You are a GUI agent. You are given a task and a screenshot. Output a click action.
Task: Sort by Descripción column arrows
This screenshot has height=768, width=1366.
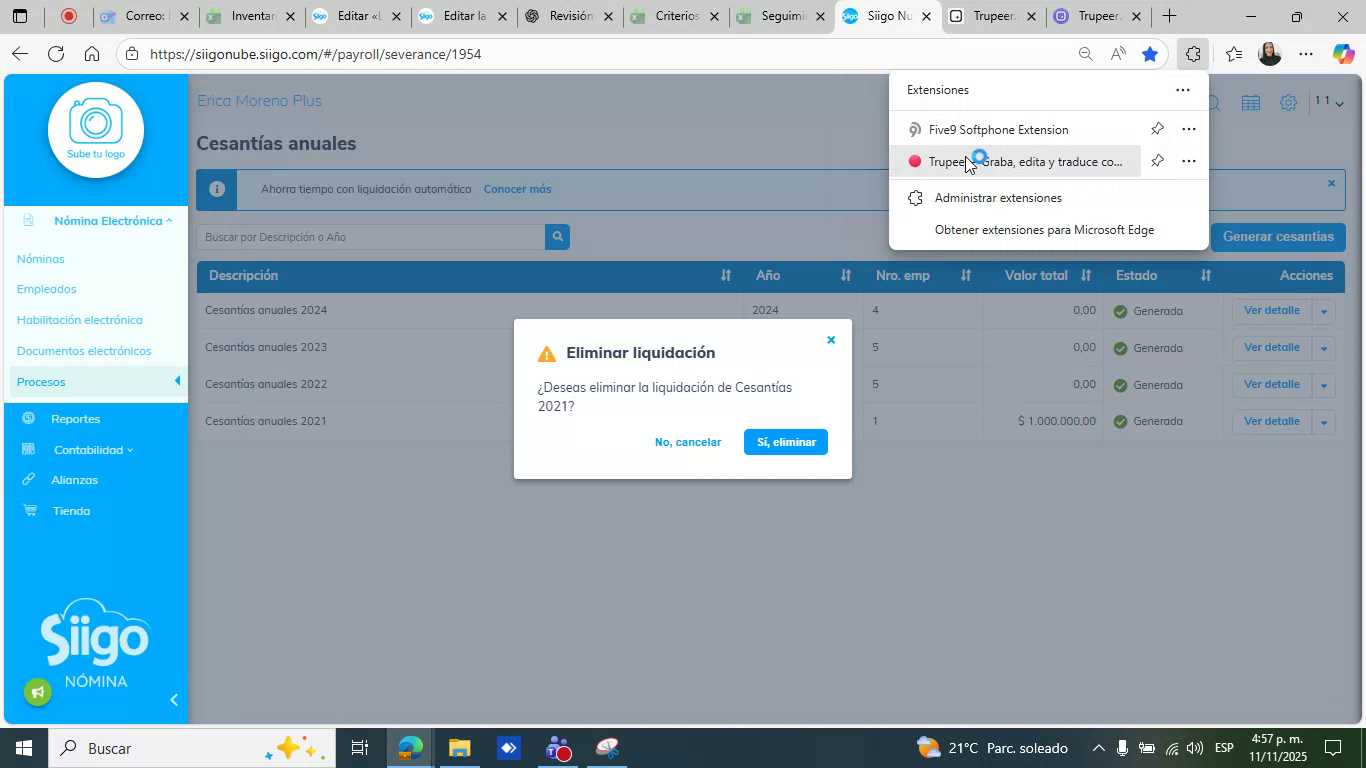click(726, 275)
